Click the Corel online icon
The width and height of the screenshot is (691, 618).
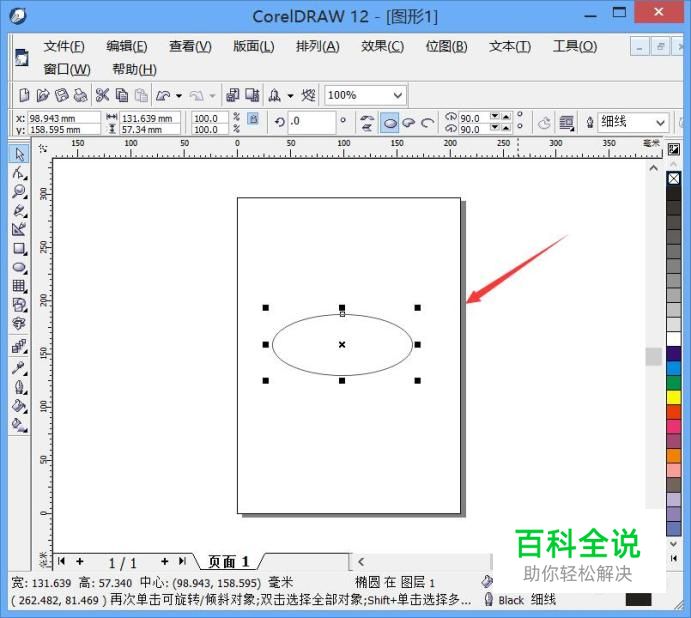(308, 95)
